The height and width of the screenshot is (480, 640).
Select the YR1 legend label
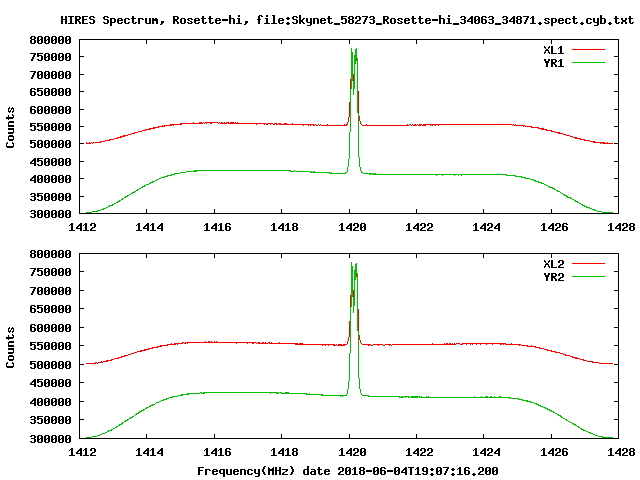[x=553, y=63]
